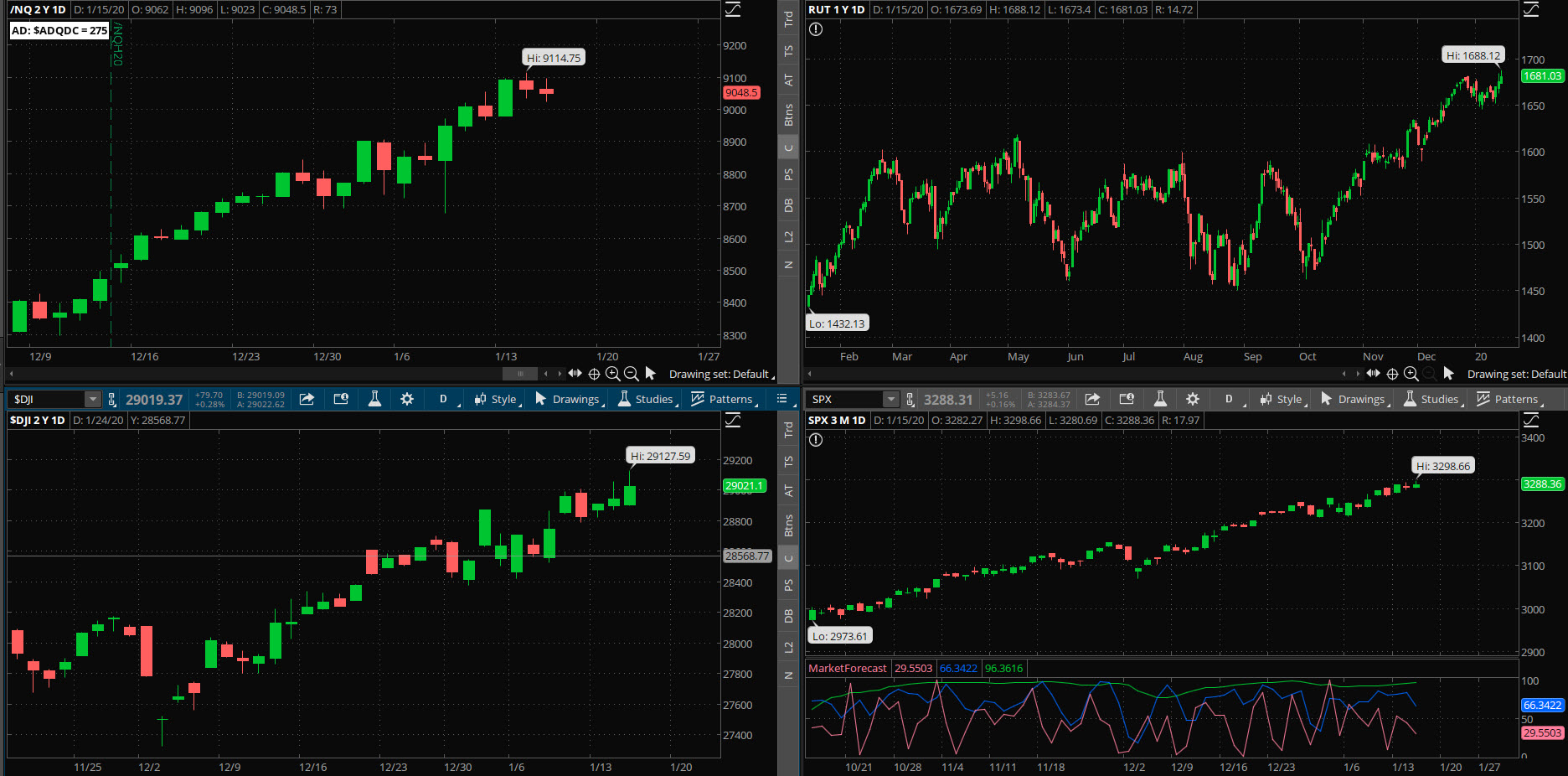Screen dimensions: 1568x776
Task: Open the N sidebar button beside $DJI chart
Action: pos(788,675)
